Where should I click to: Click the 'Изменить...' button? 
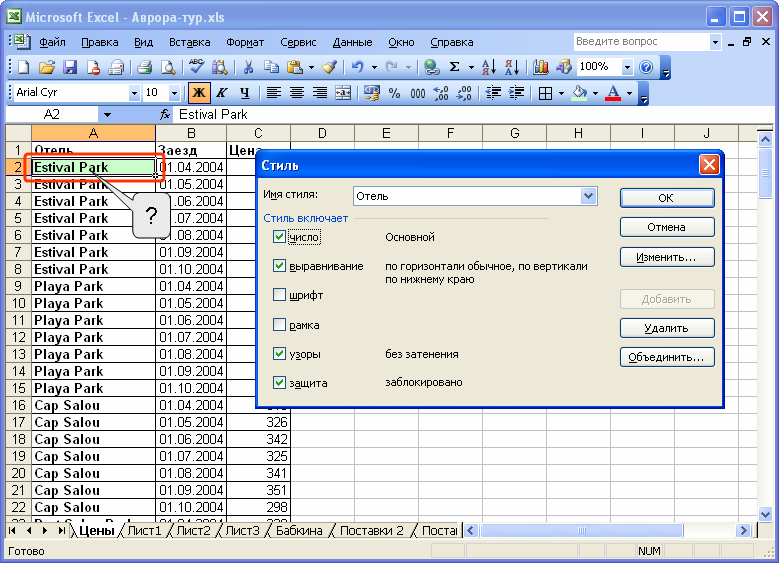pos(666,257)
